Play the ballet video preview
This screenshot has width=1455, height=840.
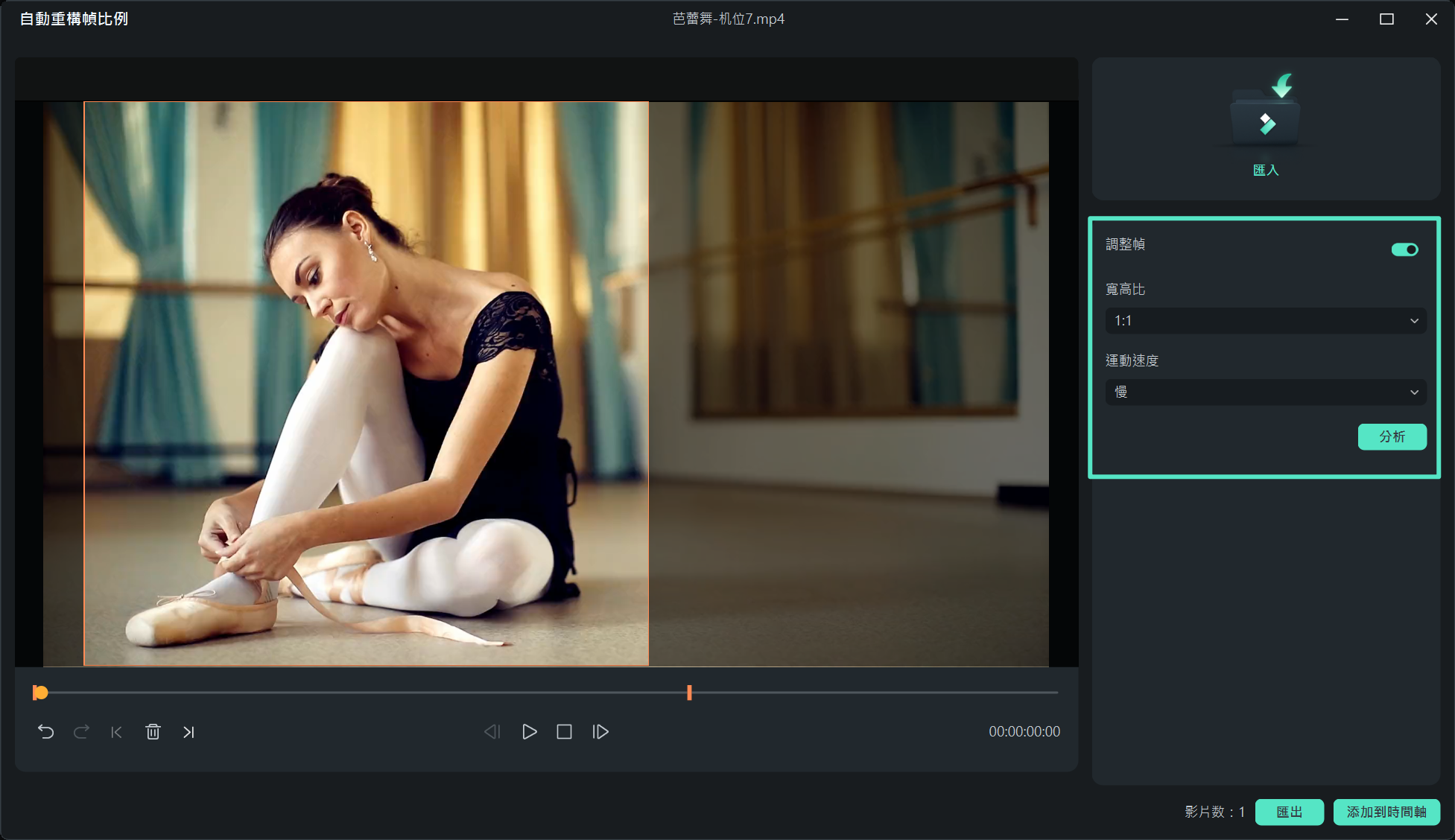pyautogui.click(x=529, y=732)
